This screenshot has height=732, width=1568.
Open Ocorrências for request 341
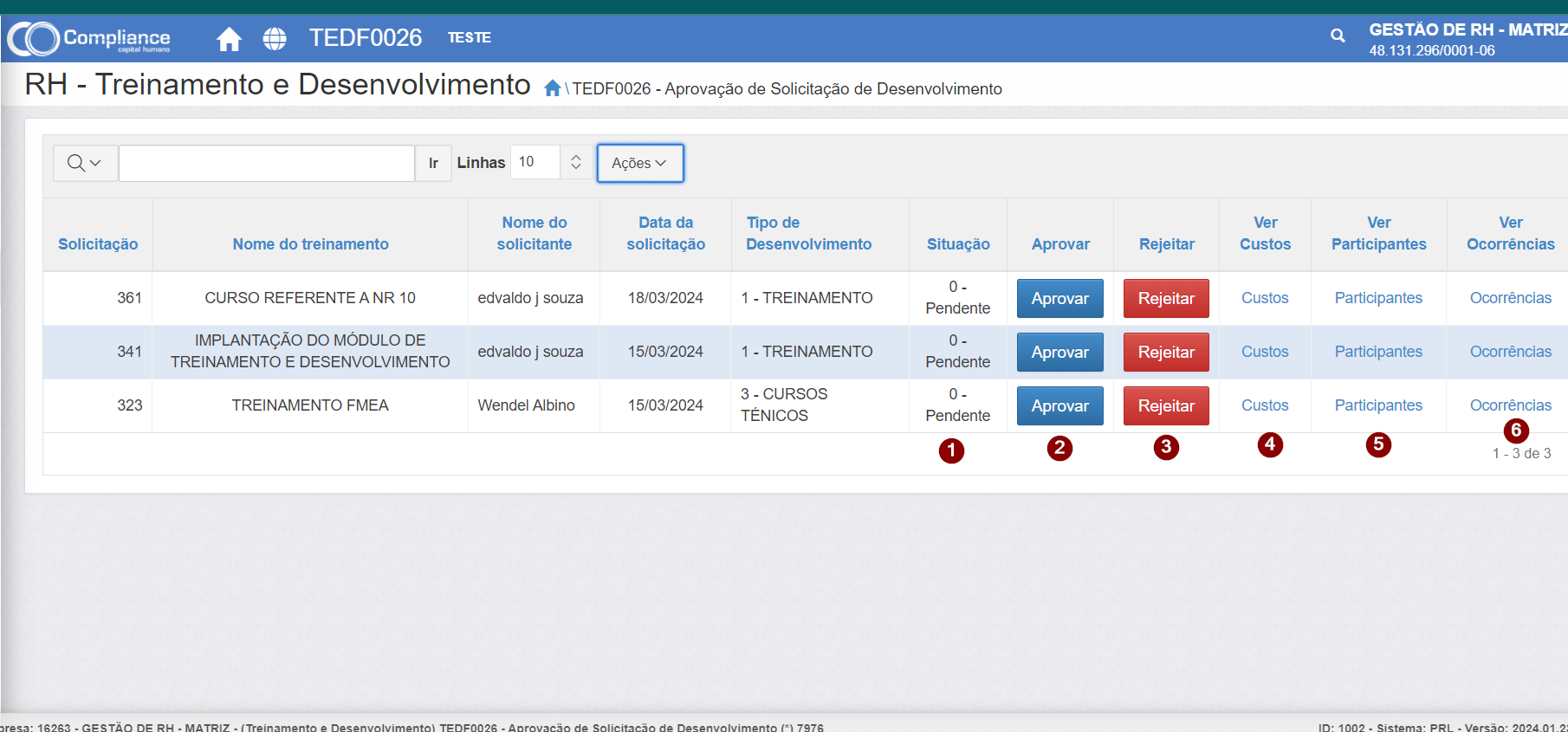tap(1511, 352)
